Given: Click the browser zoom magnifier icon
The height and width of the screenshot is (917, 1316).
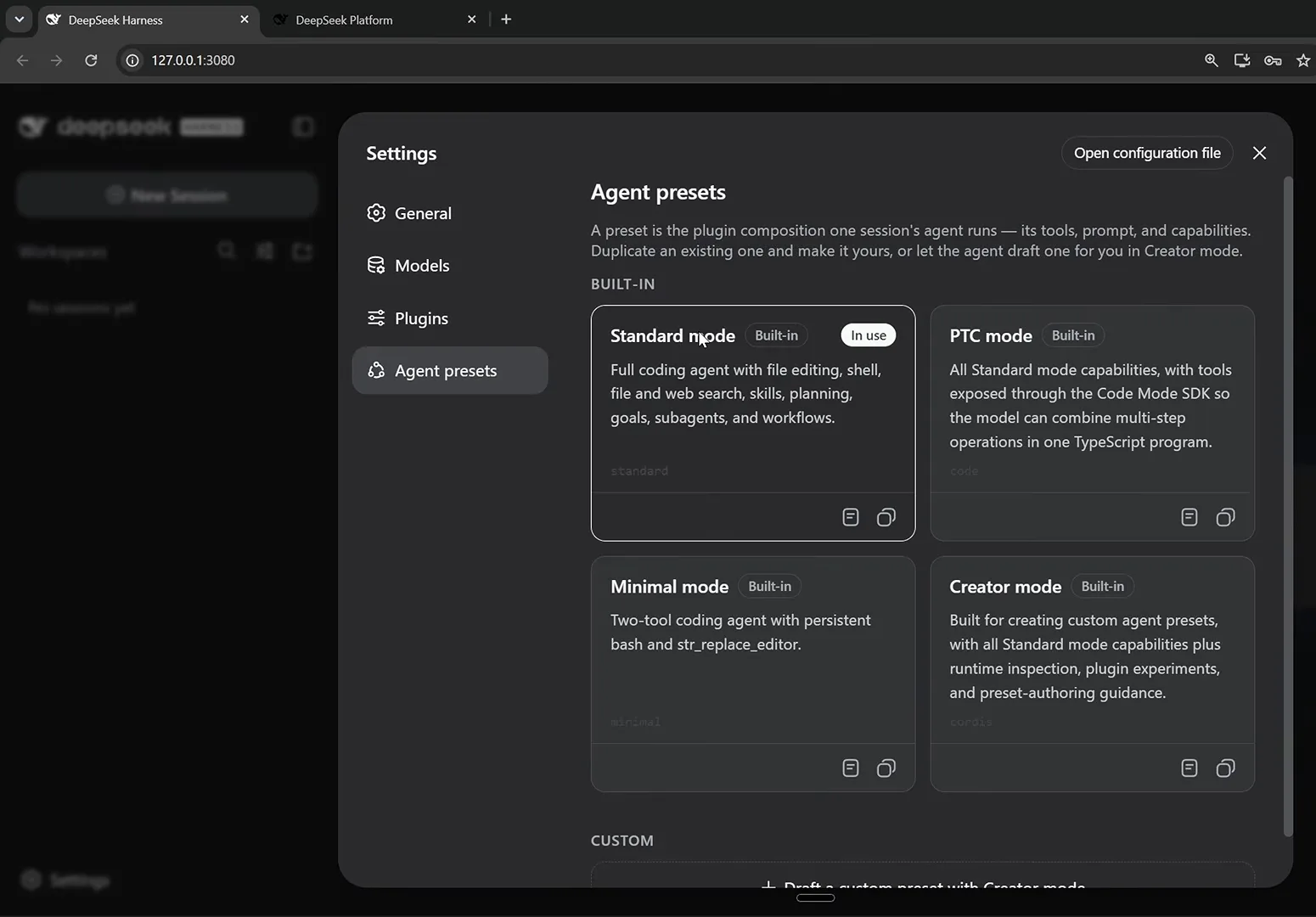Looking at the screenshot, I should (x=1212, y=60).
